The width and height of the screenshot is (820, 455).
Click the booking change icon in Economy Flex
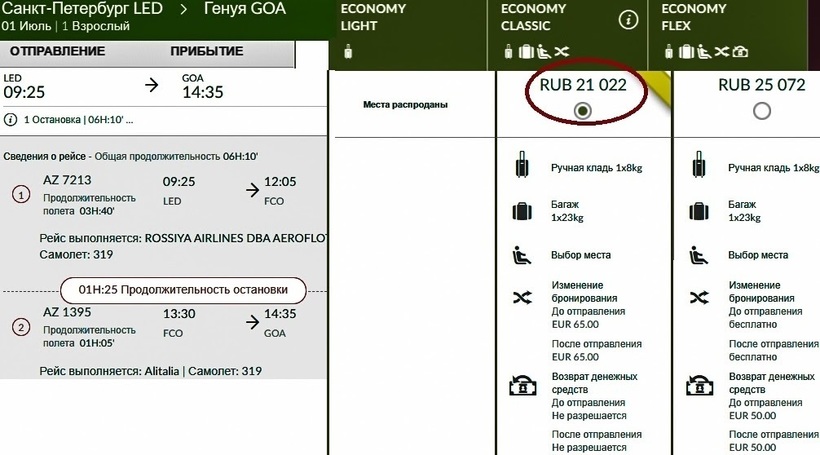(x=697, y=298)
